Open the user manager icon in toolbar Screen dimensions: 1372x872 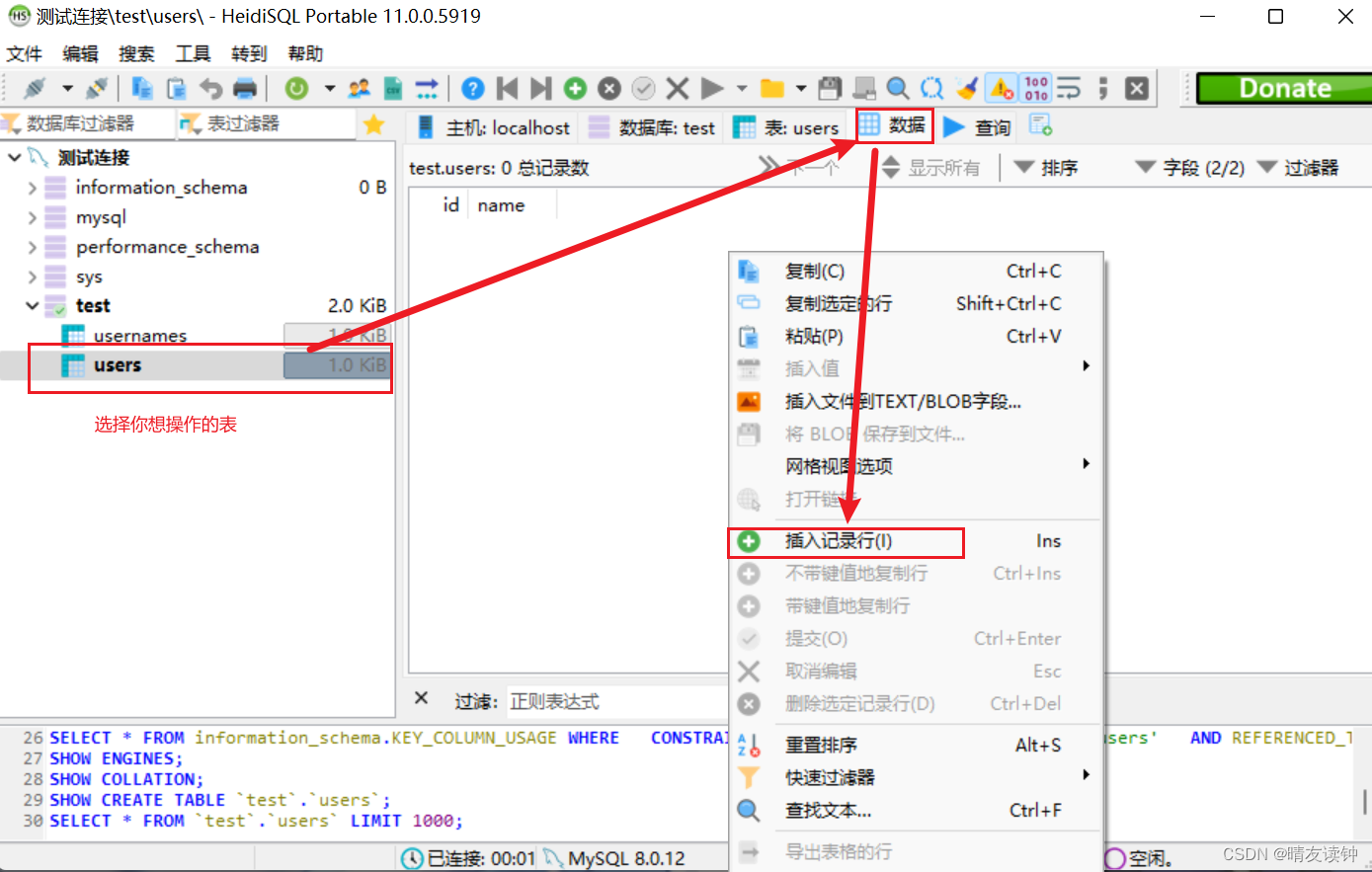(357, 88)
